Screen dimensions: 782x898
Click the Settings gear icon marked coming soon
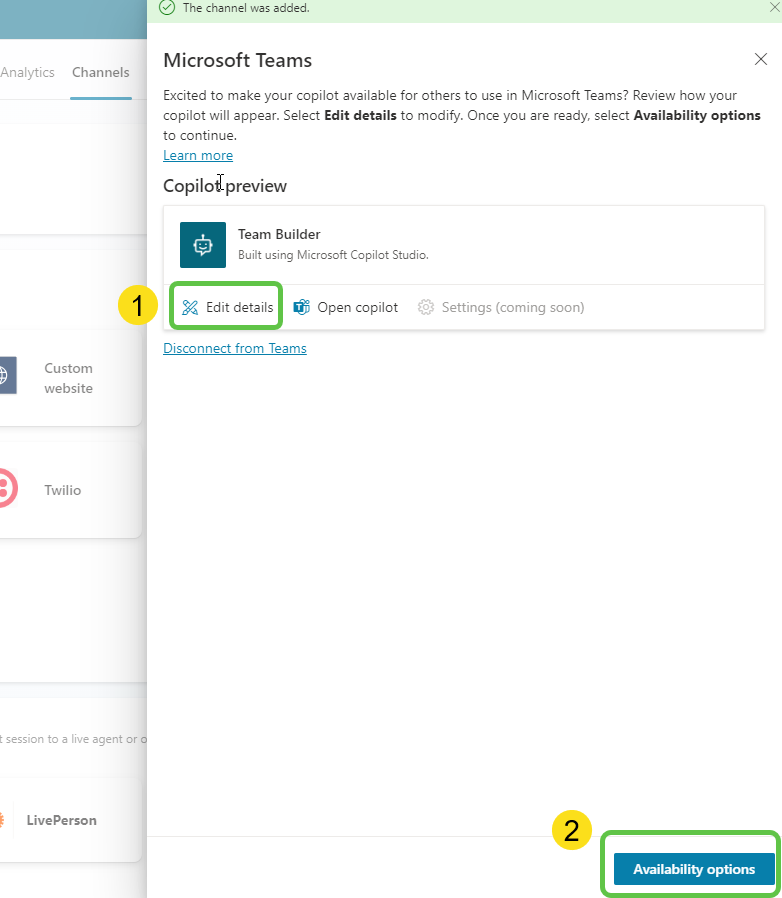click(424, 307)
